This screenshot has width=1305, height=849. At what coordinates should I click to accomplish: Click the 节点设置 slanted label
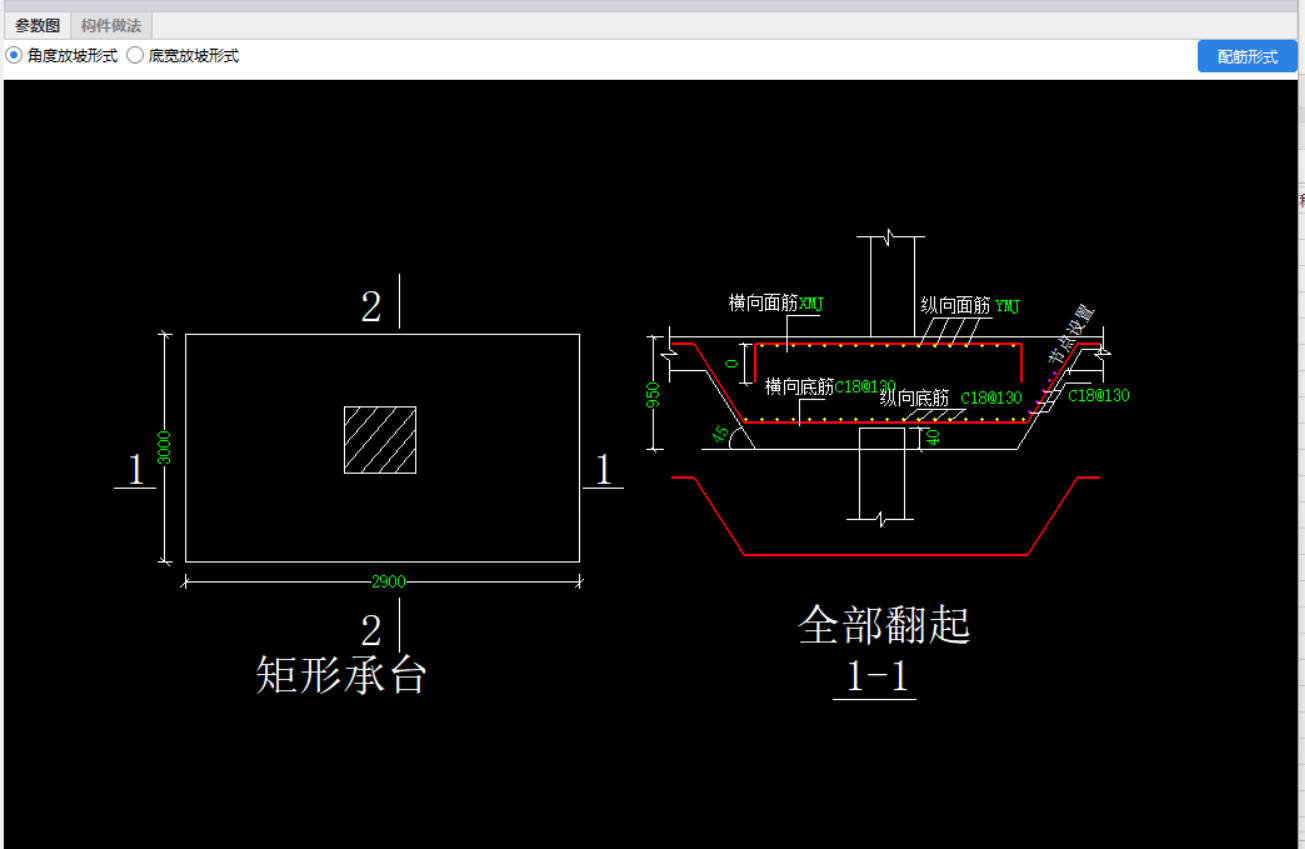click(x=1070, y=335)
